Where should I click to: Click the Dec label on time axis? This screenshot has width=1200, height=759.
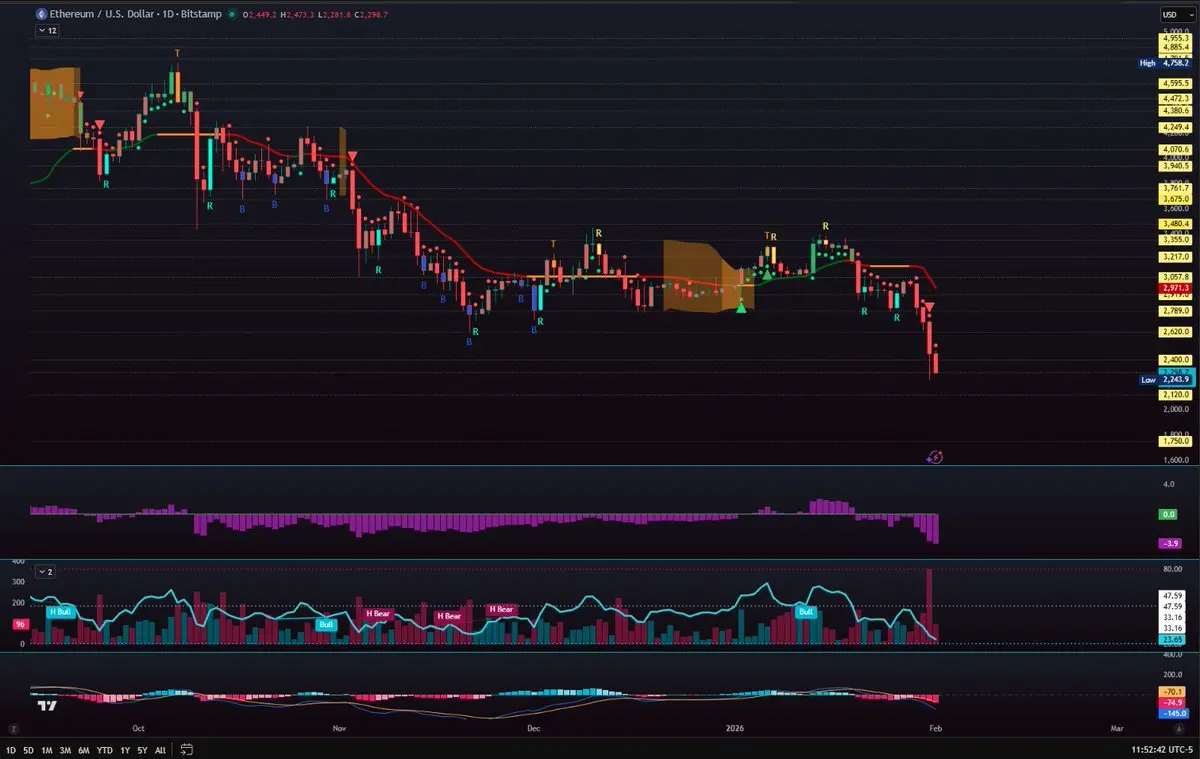pos(533,730)
